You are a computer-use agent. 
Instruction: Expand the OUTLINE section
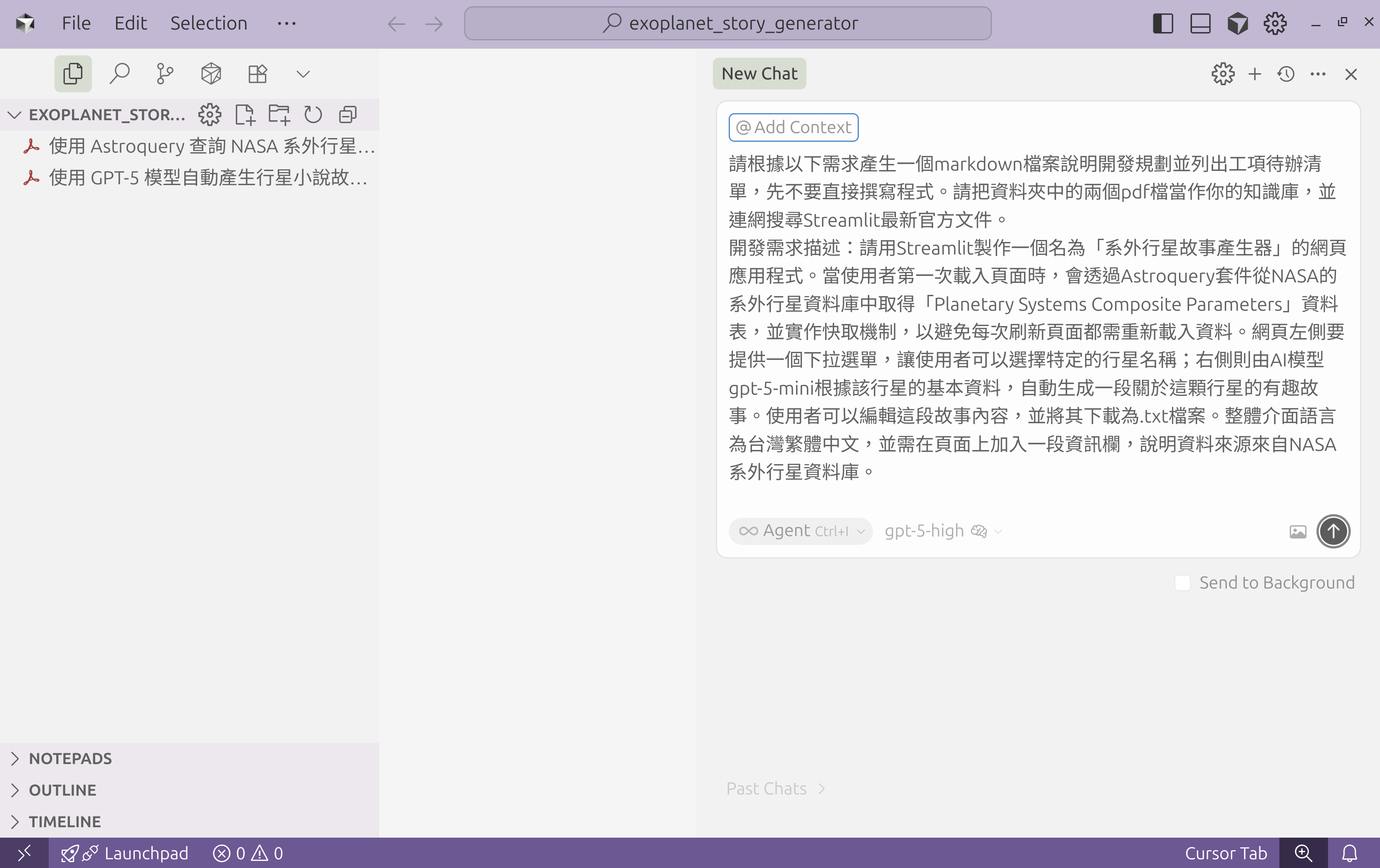pos(62,789)
